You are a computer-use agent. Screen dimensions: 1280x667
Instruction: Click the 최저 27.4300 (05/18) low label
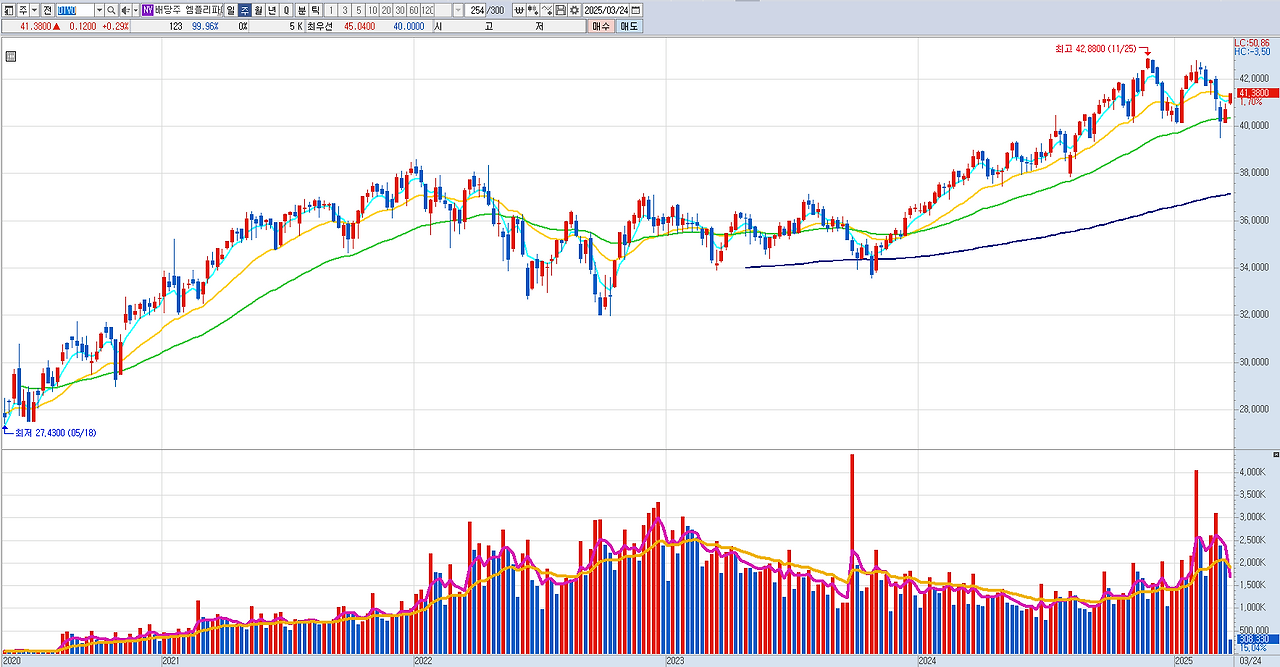56,432
